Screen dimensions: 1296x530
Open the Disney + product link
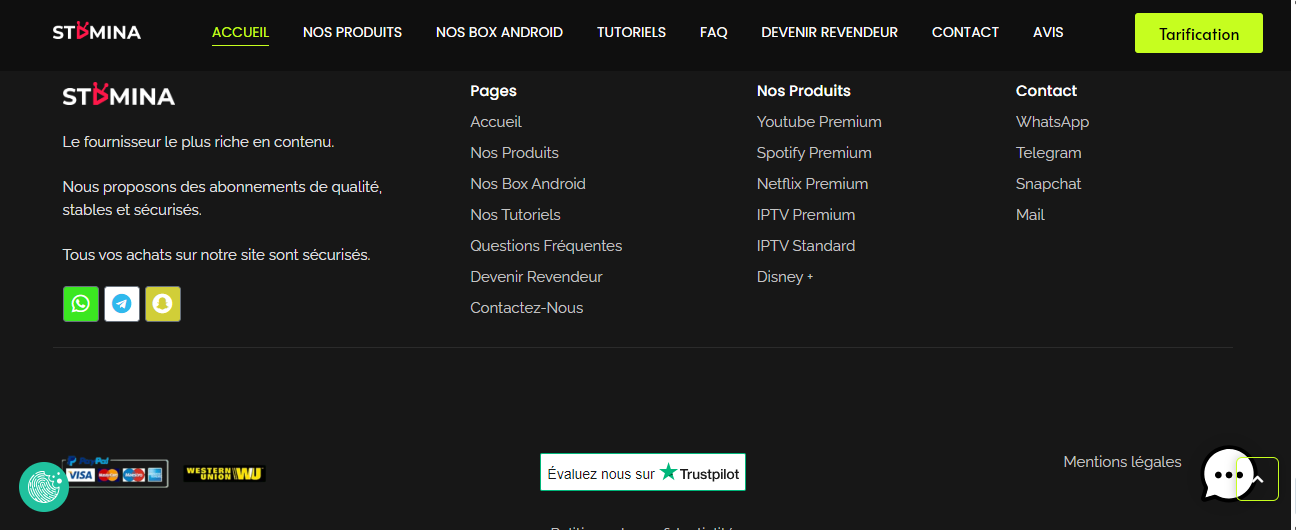point(785,277)
